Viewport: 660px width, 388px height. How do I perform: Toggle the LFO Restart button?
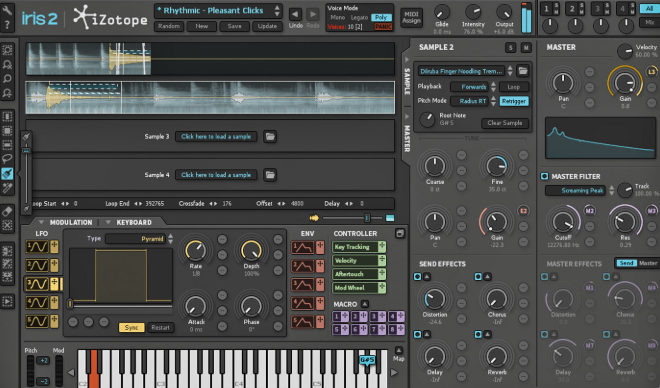160,327
